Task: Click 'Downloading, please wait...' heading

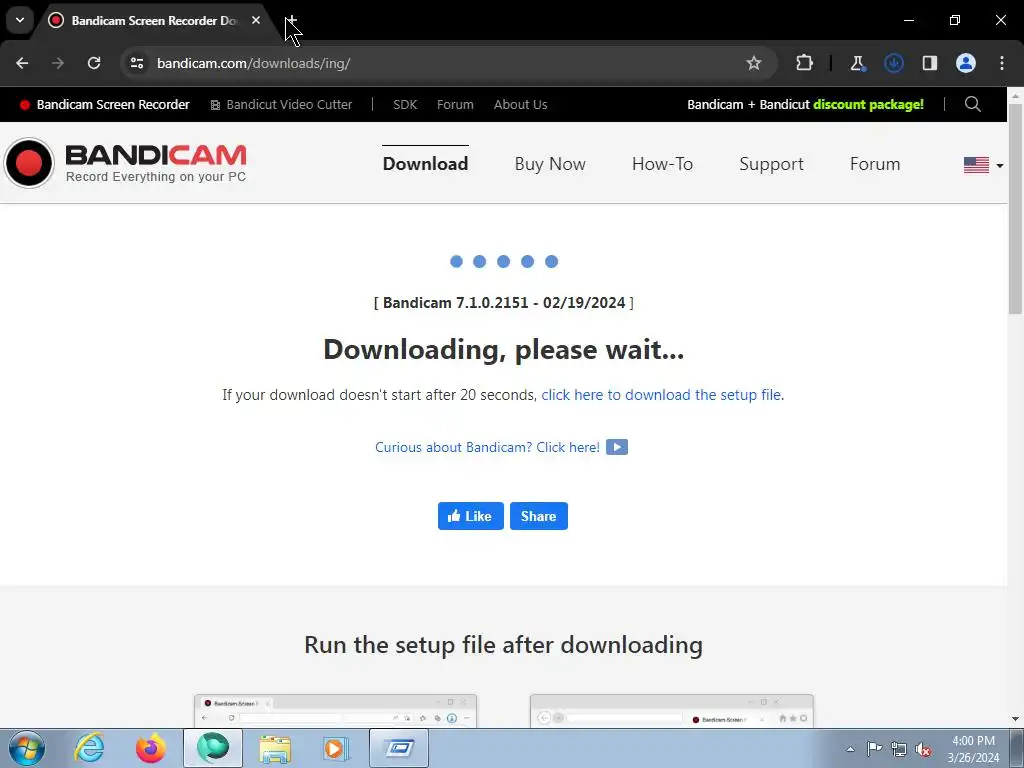Action: pos(504,349)
